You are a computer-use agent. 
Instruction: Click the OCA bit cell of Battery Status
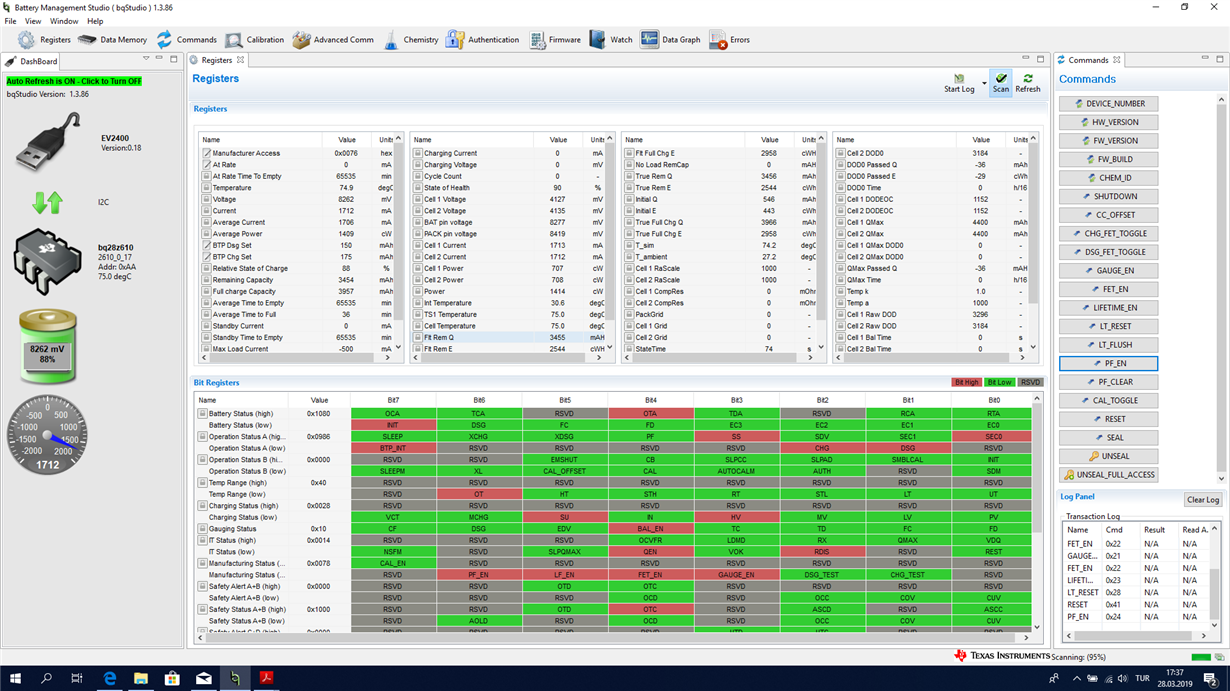click(x=392, y=413)
